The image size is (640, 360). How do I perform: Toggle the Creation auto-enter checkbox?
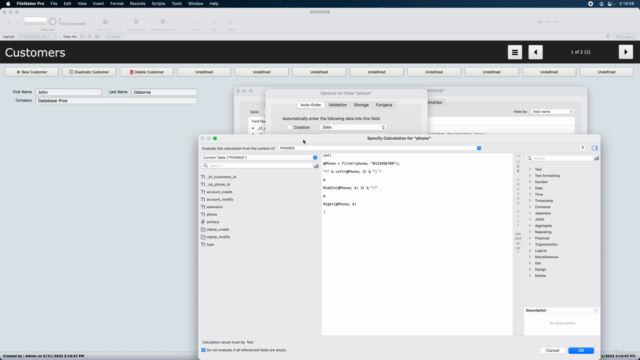289,127
